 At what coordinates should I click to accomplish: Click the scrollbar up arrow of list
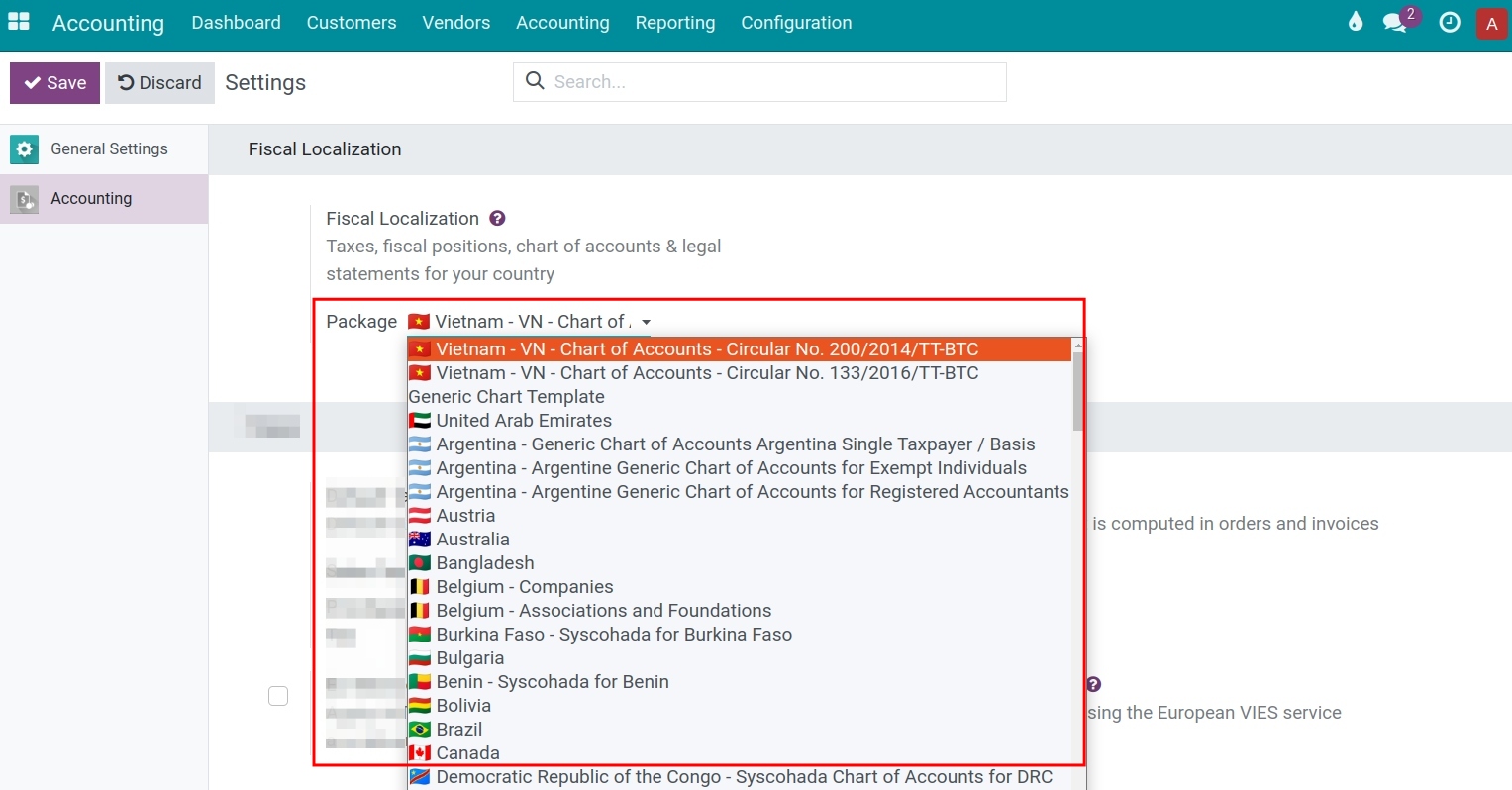[x=1078, y=346]
